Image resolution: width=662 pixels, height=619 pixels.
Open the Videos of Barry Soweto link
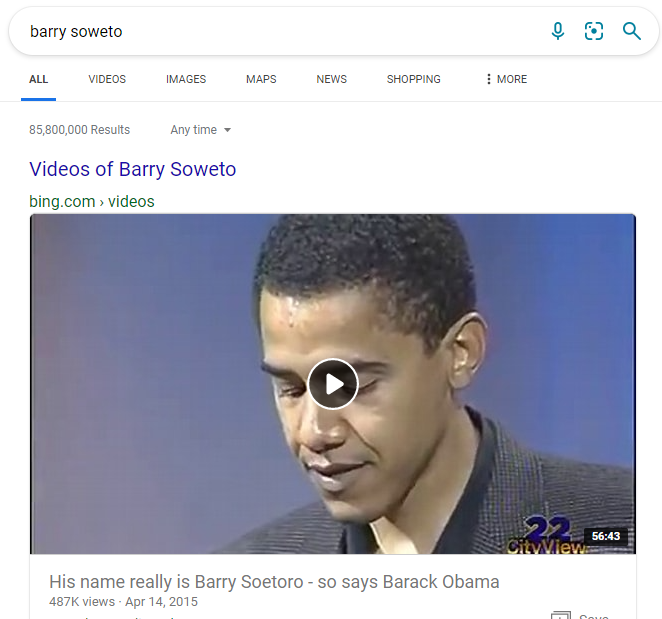coord(133,169)
